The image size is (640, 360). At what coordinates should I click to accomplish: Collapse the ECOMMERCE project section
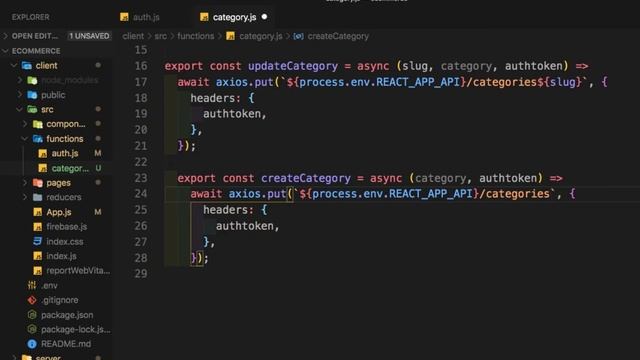point(6,51)
